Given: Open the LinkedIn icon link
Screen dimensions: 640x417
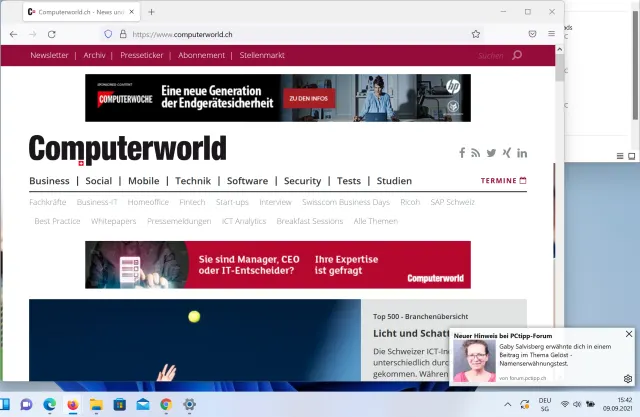Looking at the screenshot, I should click(x=522, y=153).
